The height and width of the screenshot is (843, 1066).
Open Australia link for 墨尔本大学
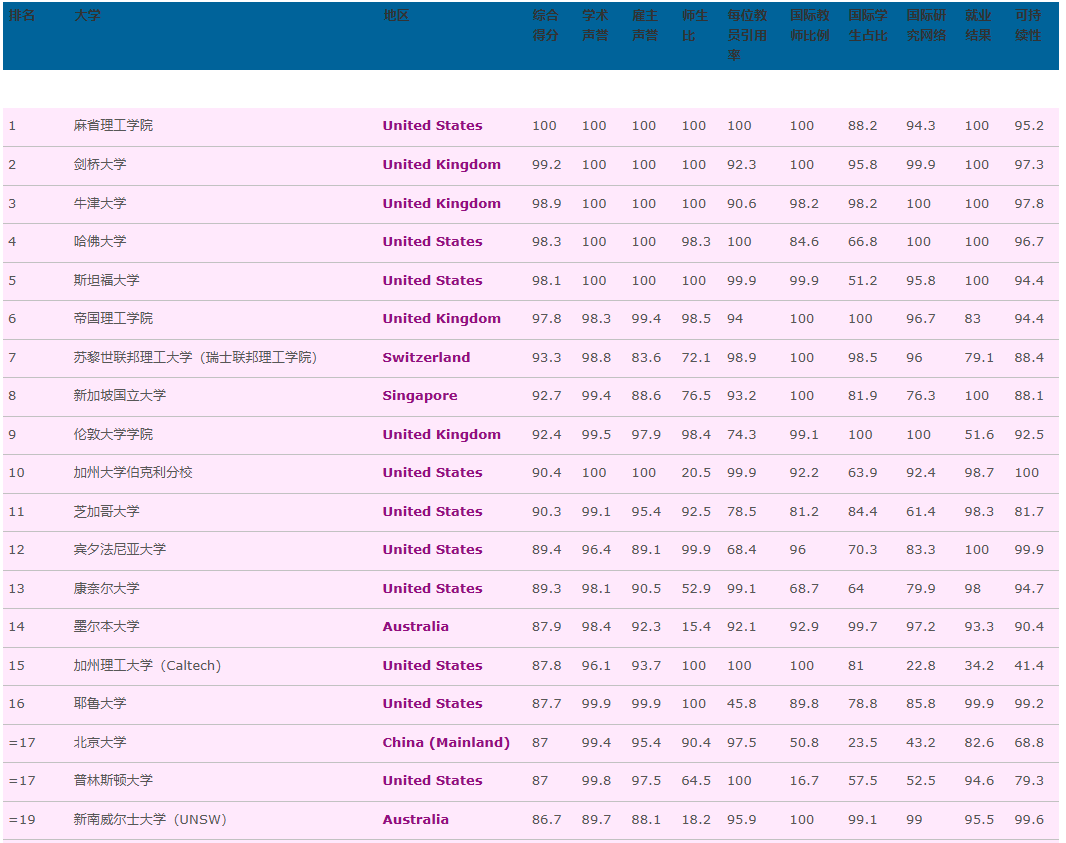point(415,627)
